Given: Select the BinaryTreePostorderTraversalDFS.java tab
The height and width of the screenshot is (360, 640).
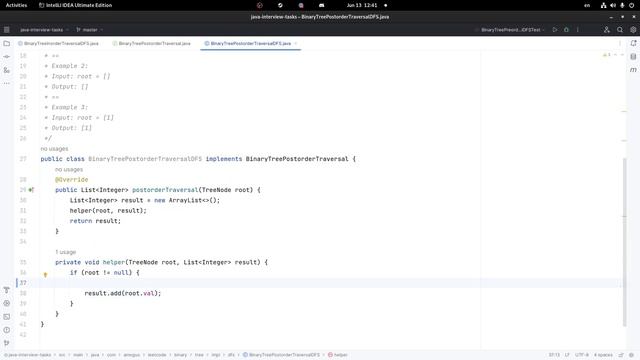Looking at the screenshot, I should [251, 43].
